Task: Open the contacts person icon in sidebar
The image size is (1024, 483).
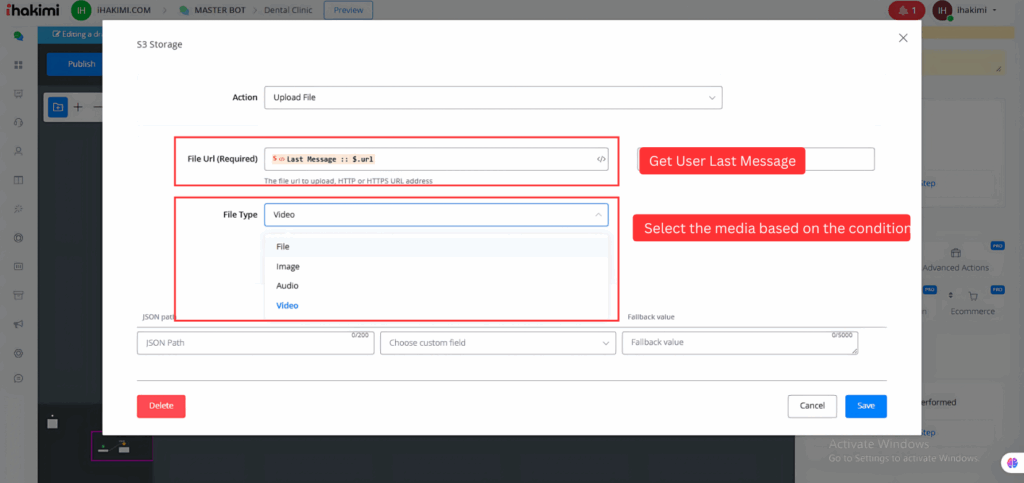Action: [x=18, y=151]
